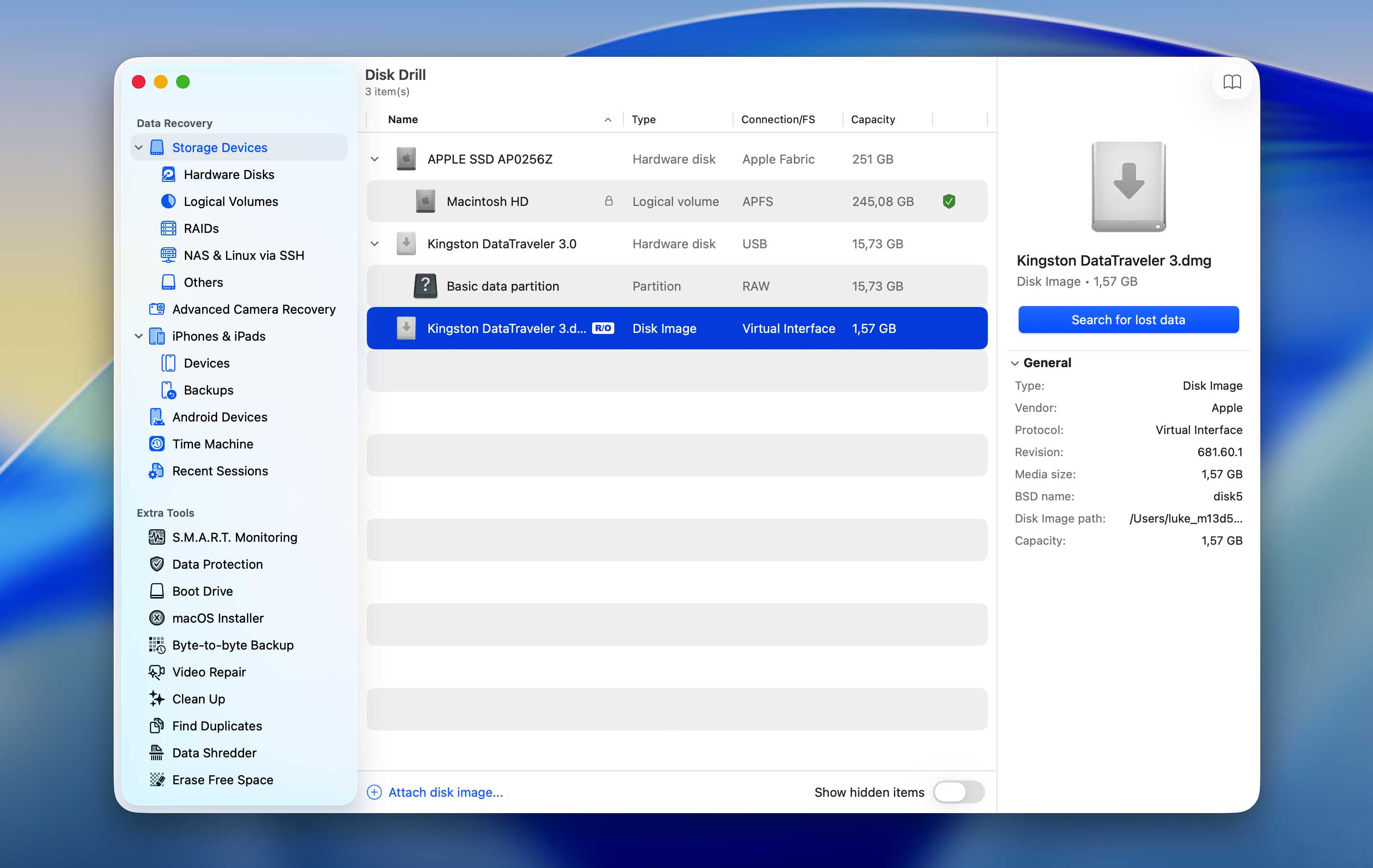Select the Basic data partition row
Screen dimensions: 1373x868
(x=677, y=285)
